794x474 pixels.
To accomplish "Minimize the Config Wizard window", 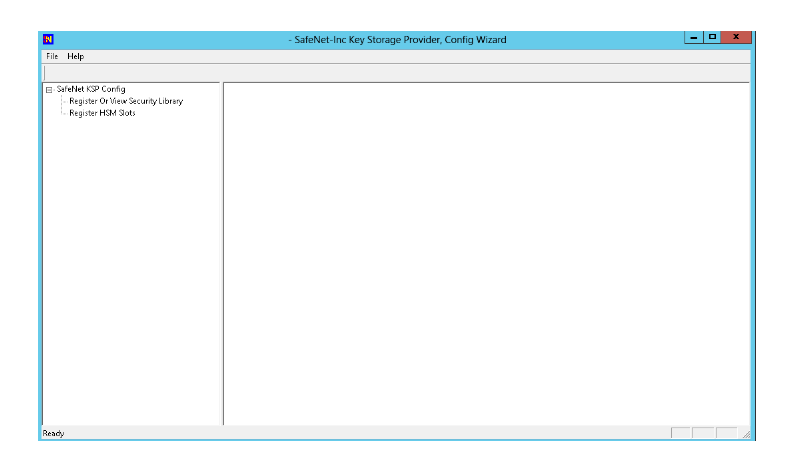I will pos(694,37).
